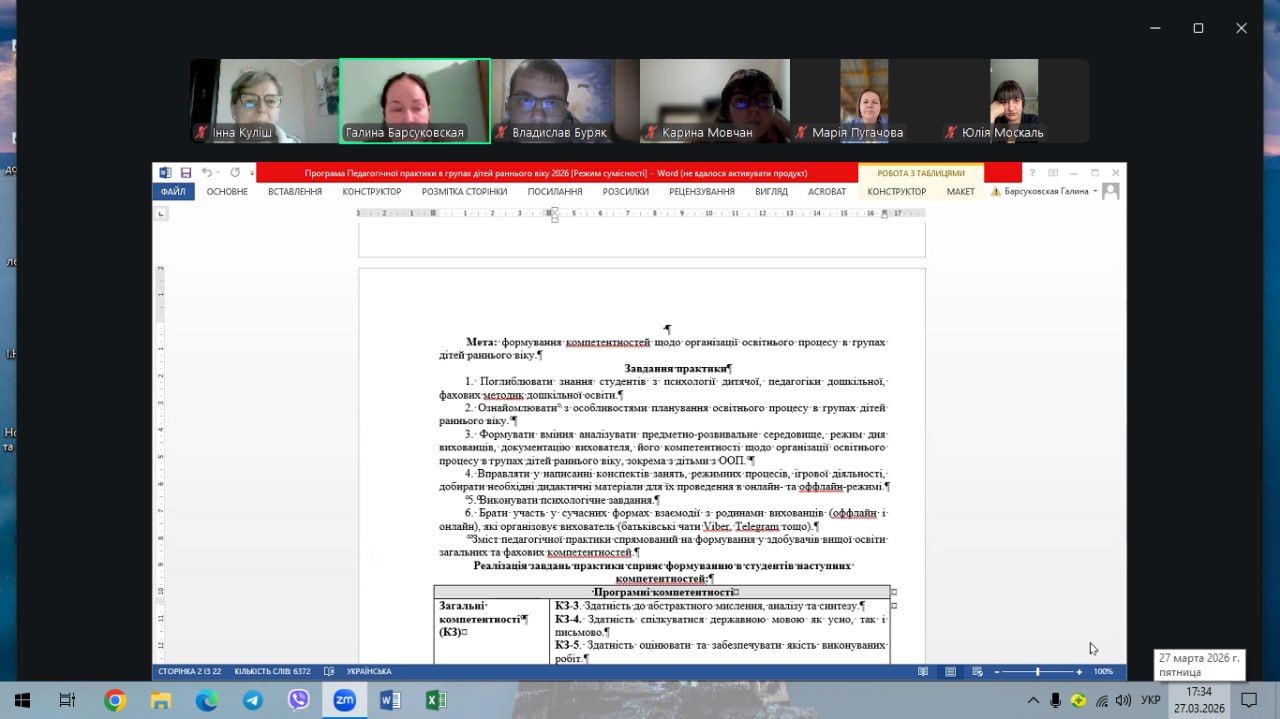The width and height of the screenshot is (1280, 719).
Task: Switch to Print Layout view in status bar
Action: 950,672
